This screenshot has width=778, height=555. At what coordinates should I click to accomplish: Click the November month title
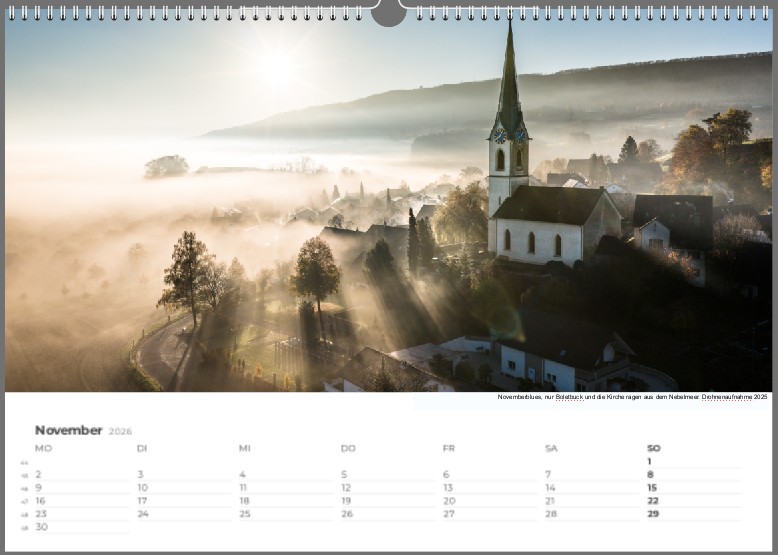(68, 430)
